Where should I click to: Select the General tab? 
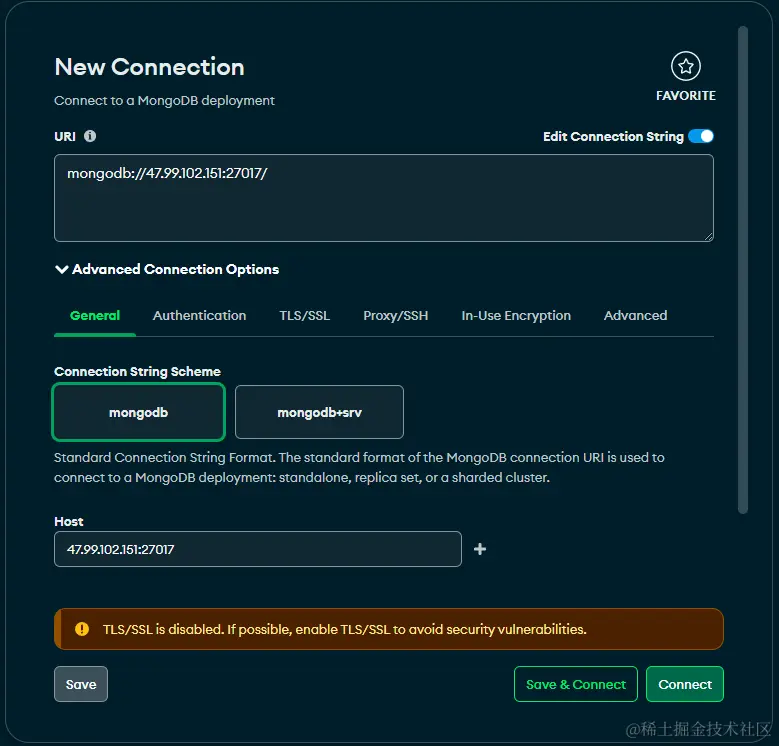point(95,316)
